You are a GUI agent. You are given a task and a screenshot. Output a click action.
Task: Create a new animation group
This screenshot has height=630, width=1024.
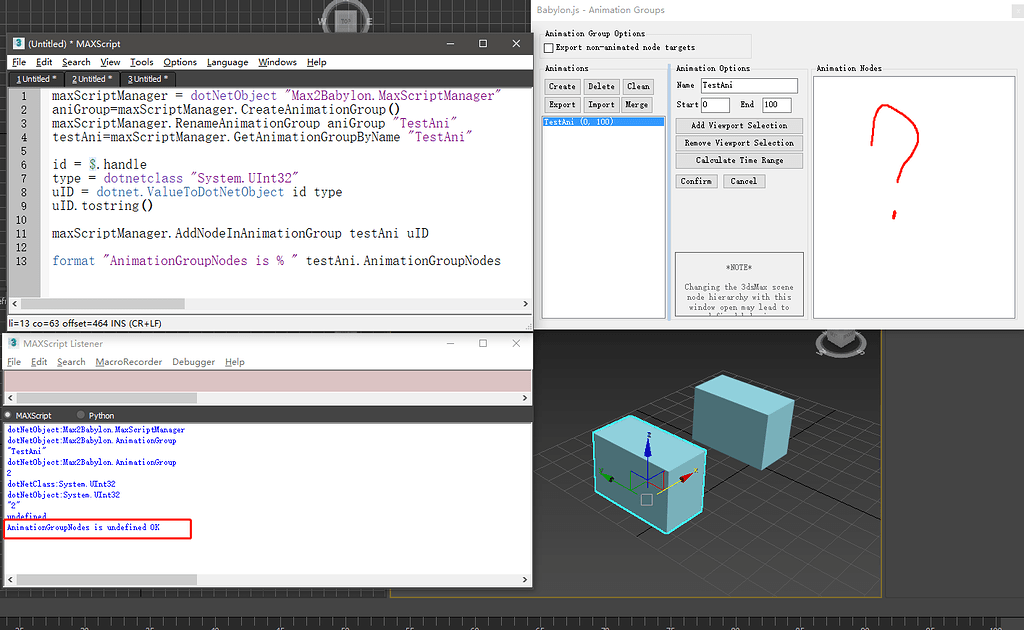click(562, 86)
